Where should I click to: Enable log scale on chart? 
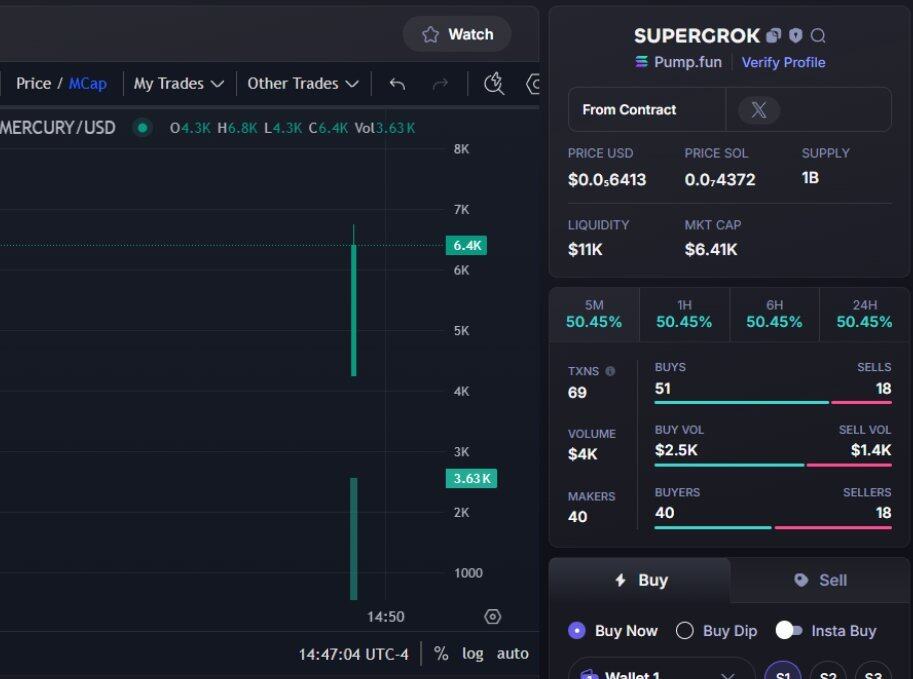pyautogui.click(x=472, y=654)
